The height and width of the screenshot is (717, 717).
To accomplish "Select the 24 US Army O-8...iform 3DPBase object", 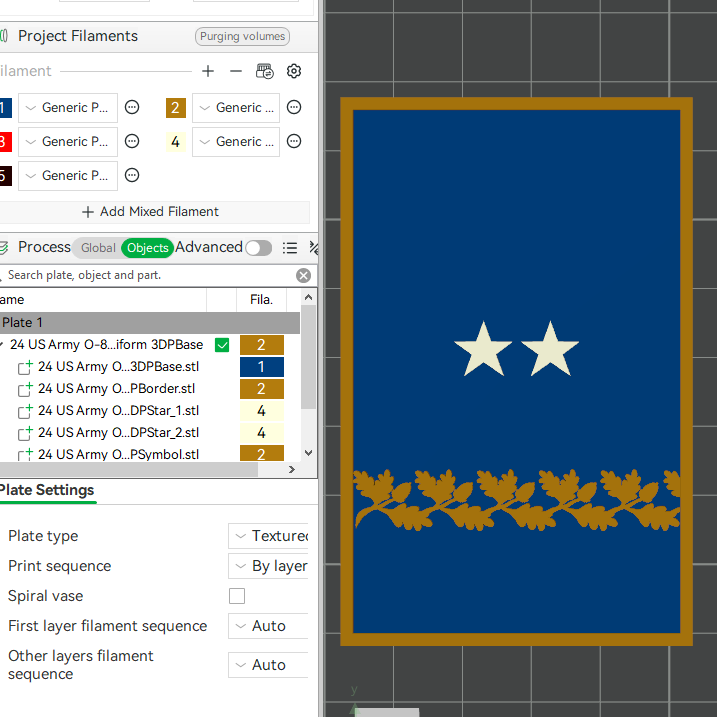I will (106, 345).
